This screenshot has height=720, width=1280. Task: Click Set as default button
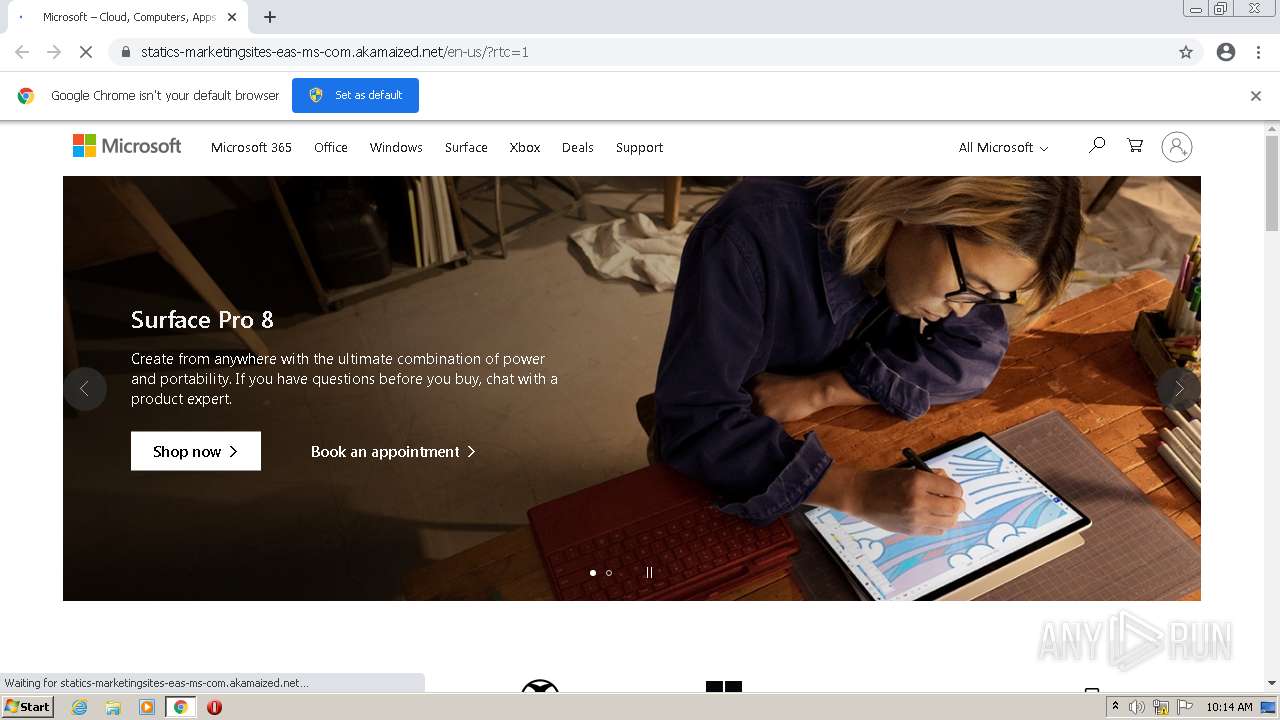(355, 95)
